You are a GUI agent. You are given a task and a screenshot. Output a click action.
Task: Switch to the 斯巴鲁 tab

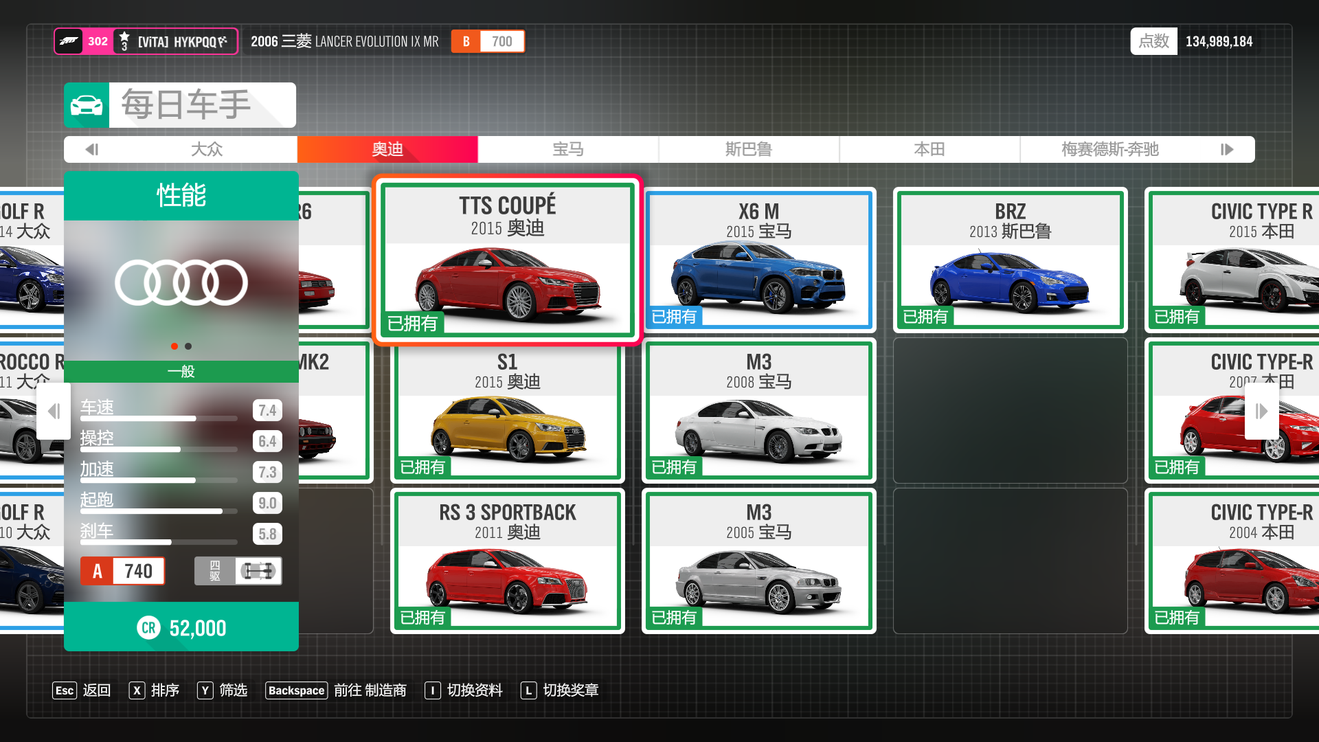pos(749,149)
